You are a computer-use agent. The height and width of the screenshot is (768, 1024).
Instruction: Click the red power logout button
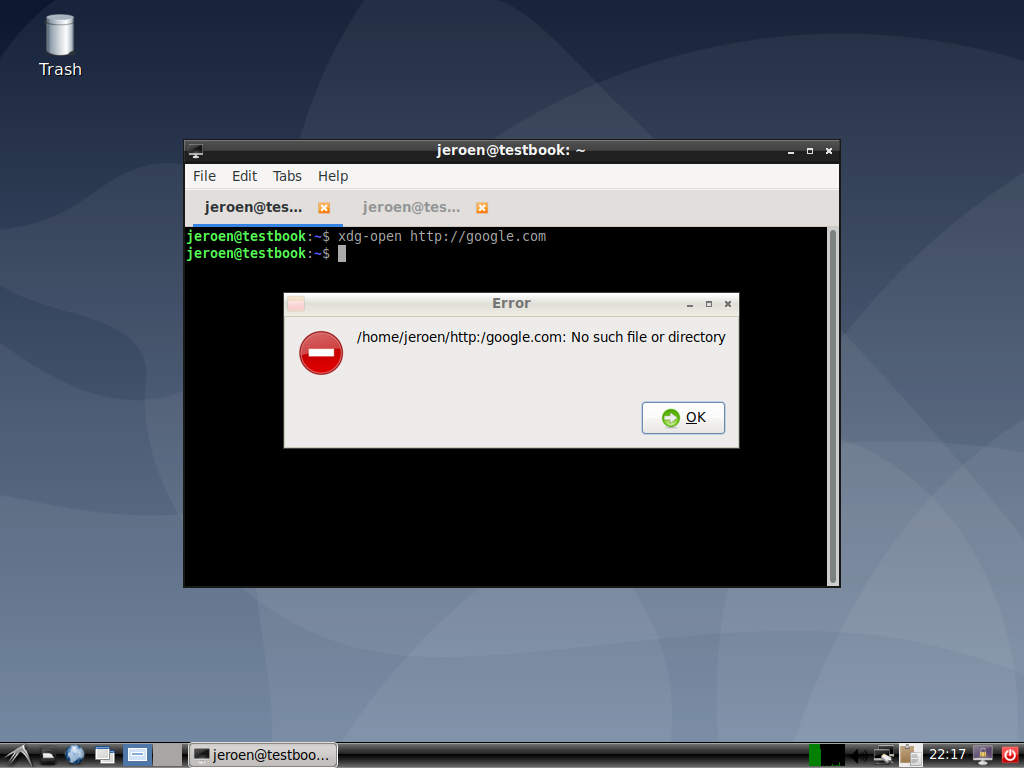pos(1010,756)
